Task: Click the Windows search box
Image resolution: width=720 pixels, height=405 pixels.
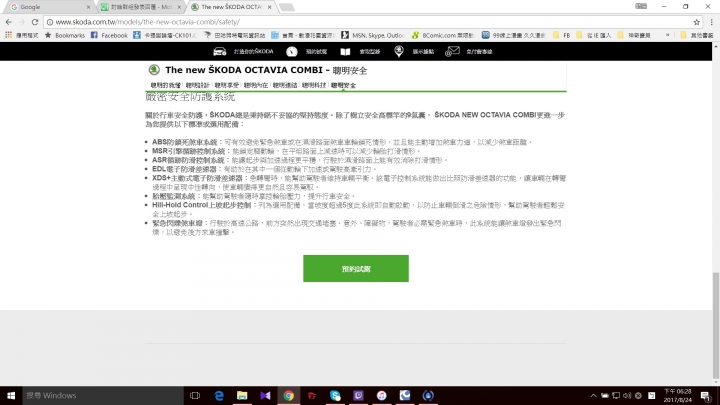Action: (103, 395)
